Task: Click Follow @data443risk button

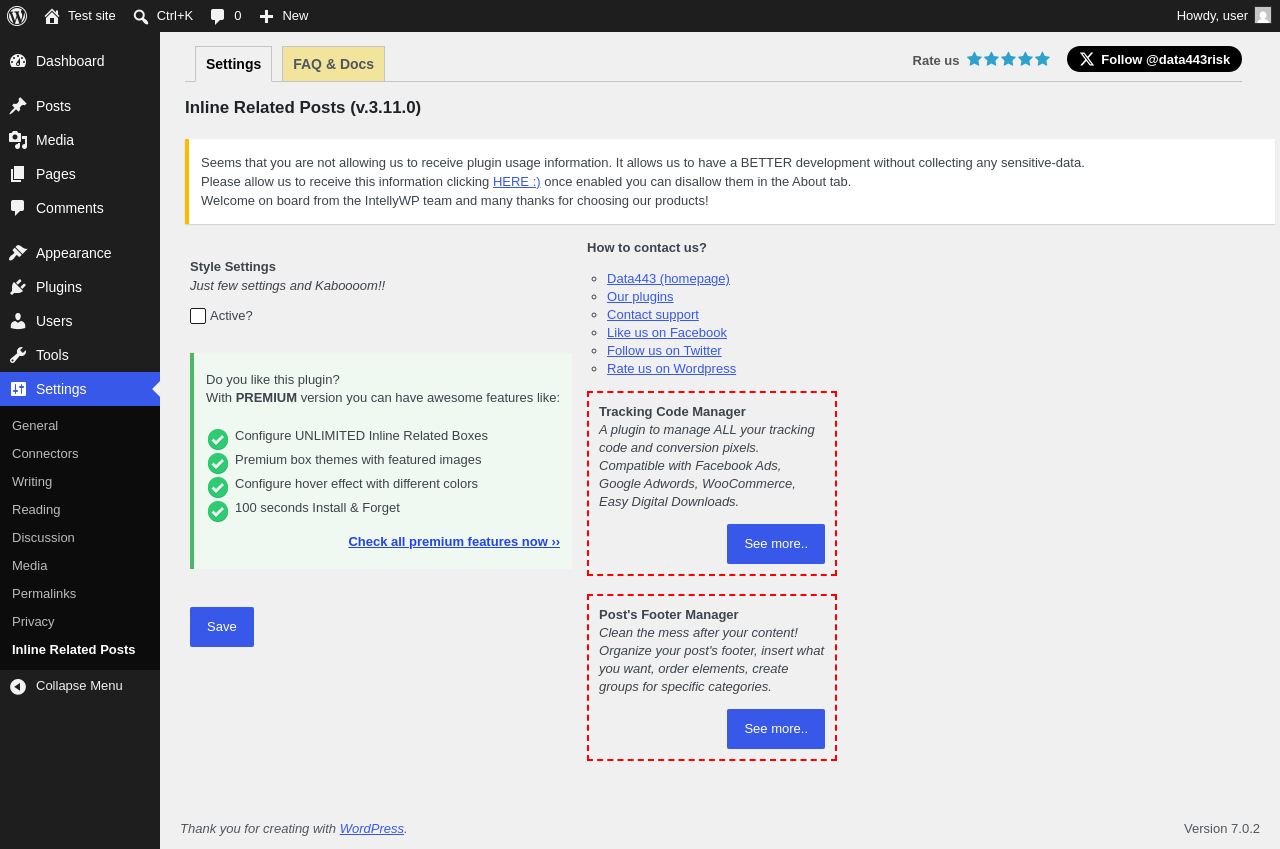Action: (x=1154, y=59)
